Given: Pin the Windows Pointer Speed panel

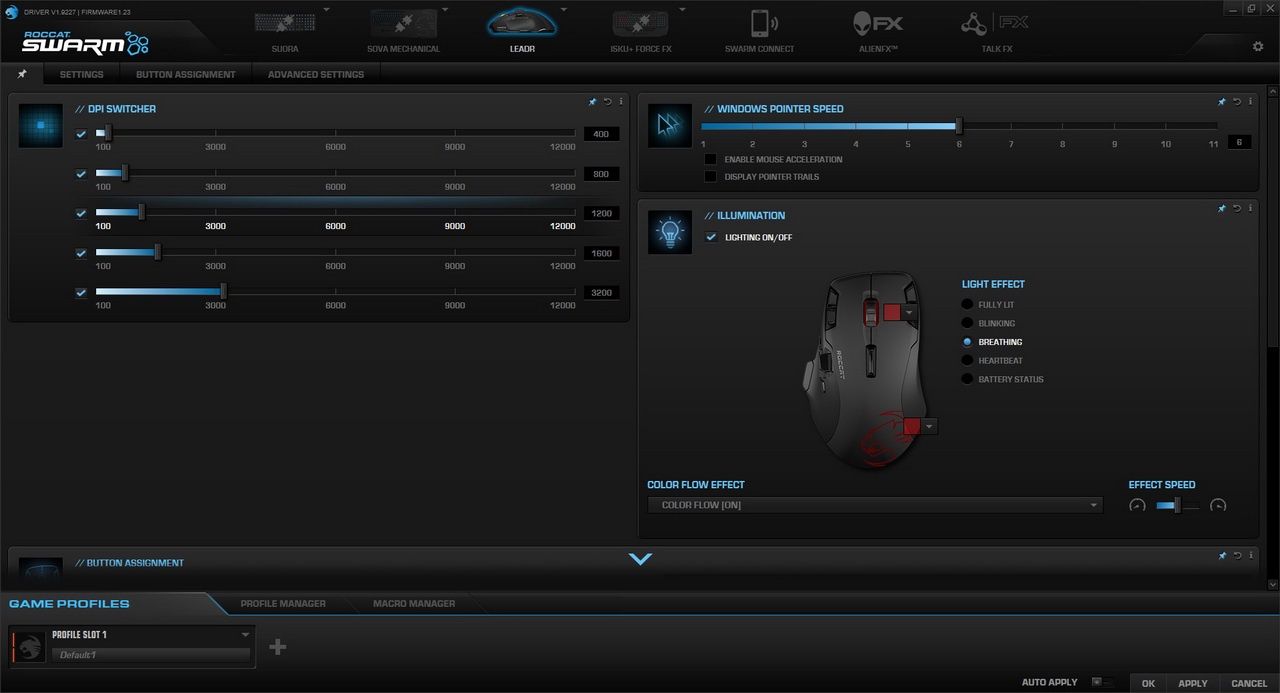Looking at the screenshot, I should click(x=1222, y=101).
